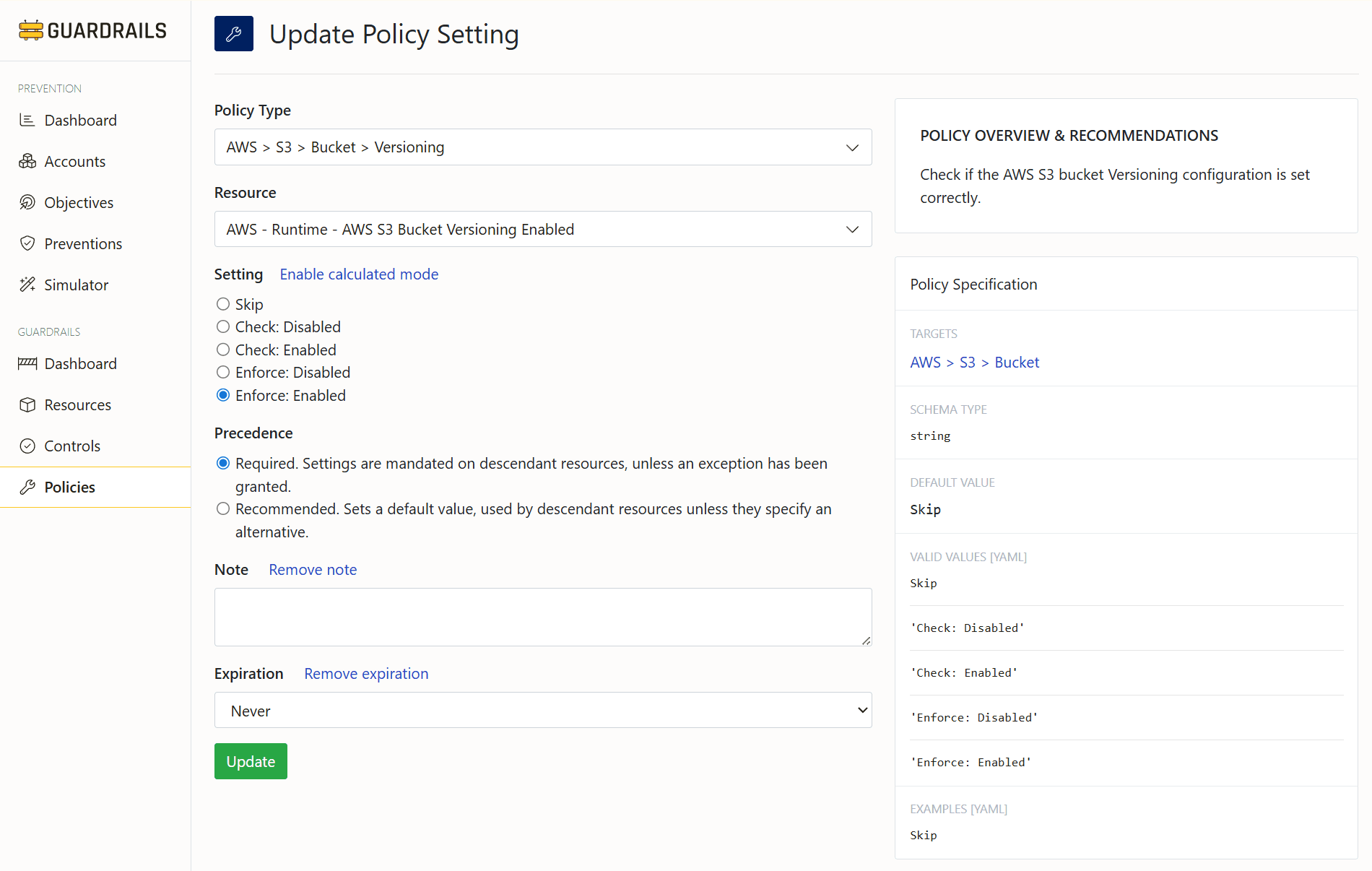
Task: Select the Objectives sidebar icon
Action: coord(27,202)
